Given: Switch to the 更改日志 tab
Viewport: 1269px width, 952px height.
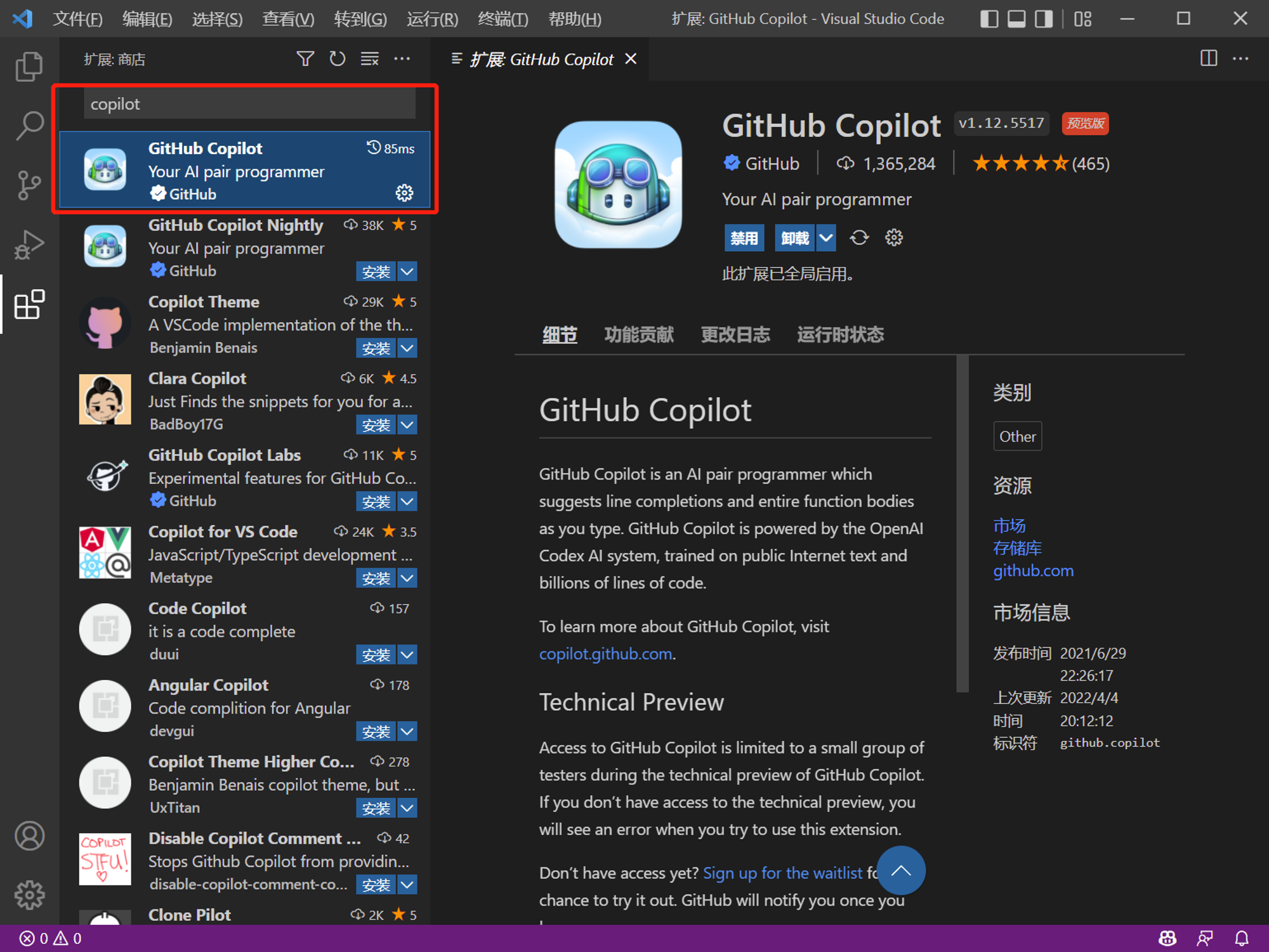Looking at the screenshot, I should [735, 334].
